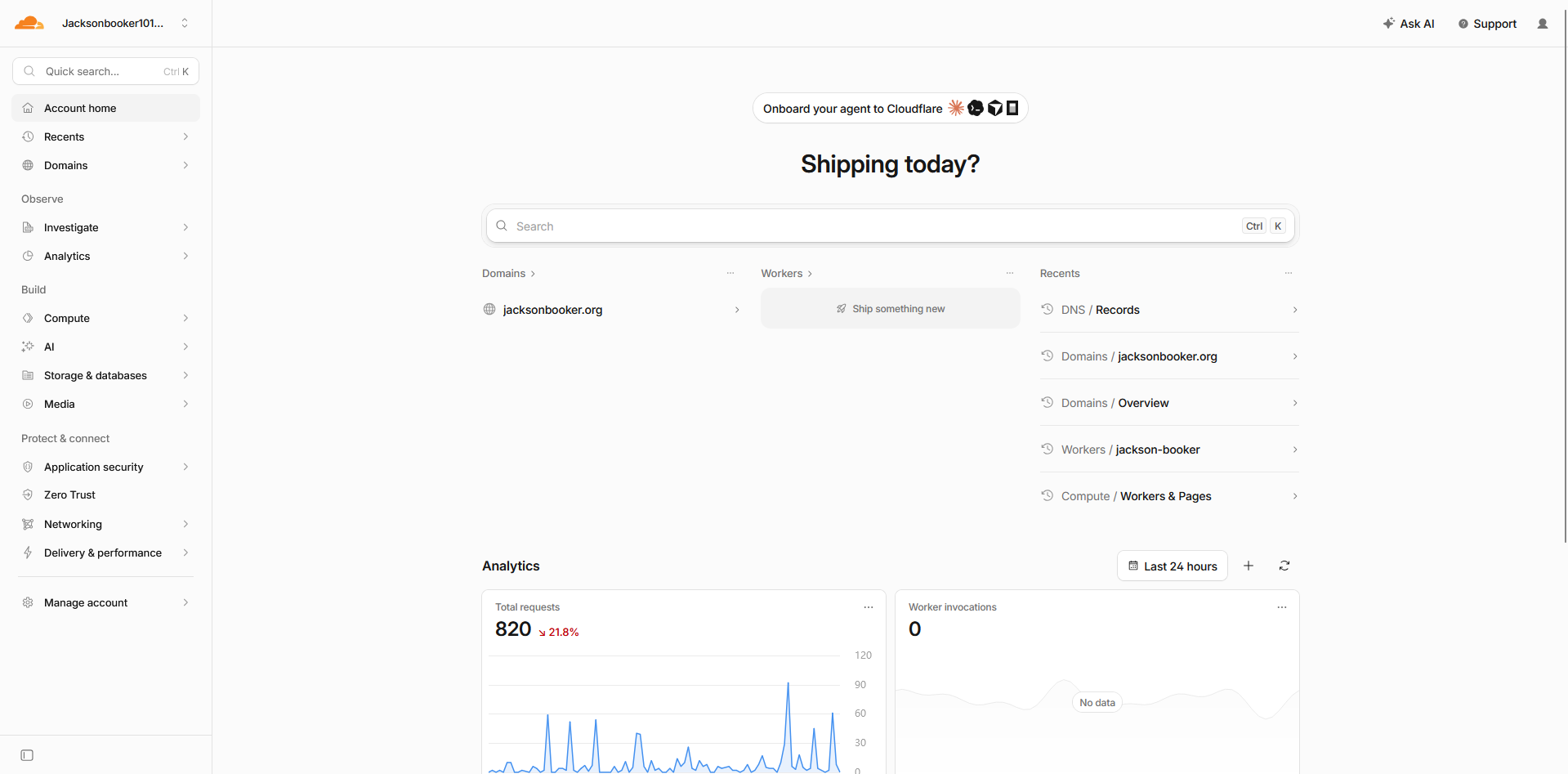The width and height of the screenshot is (1568, 774).
Task: Click the Ask AI sparkle button
Action: click(1409, 24)
